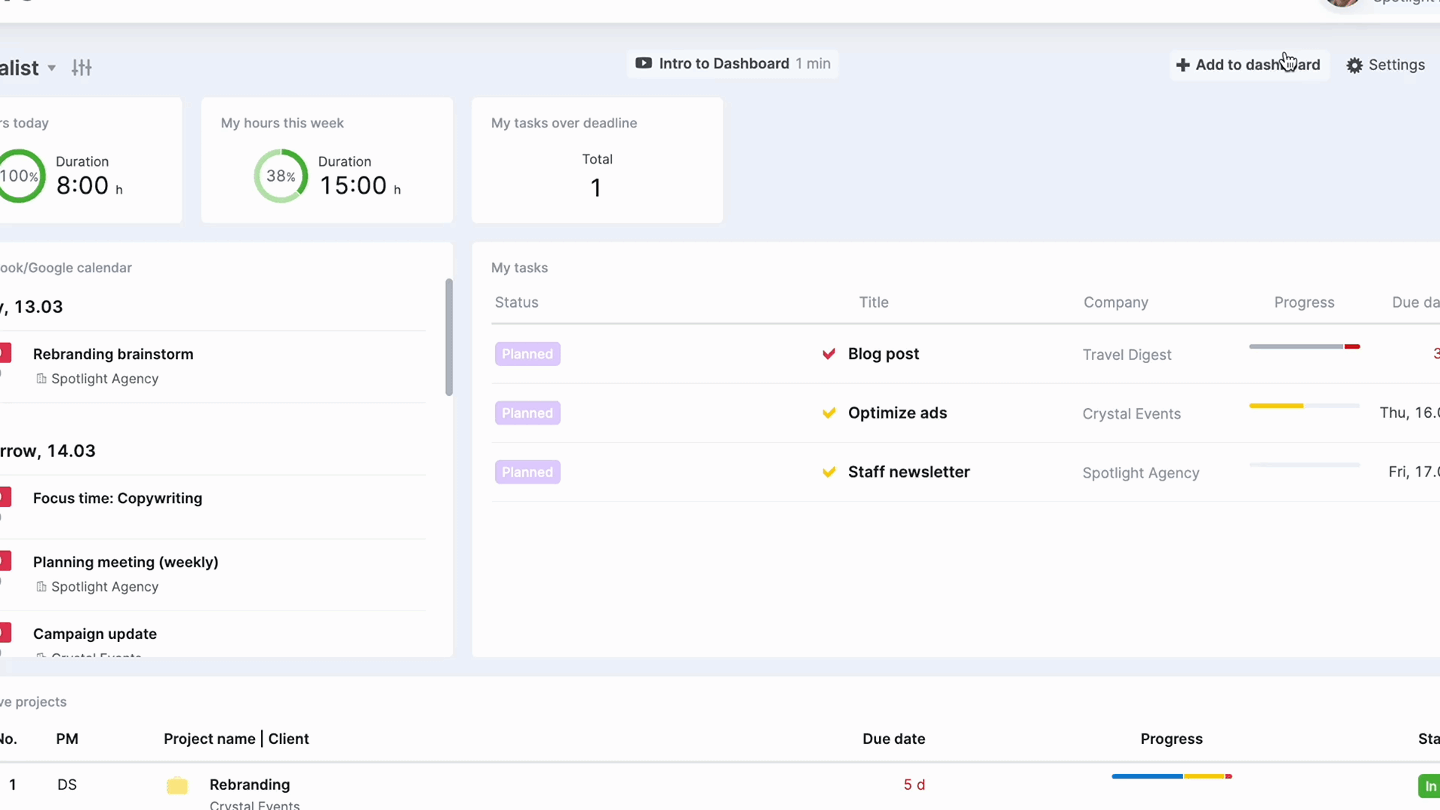
Task: Click the Rebranding project progress bar
Action: tap(1172, 776)
